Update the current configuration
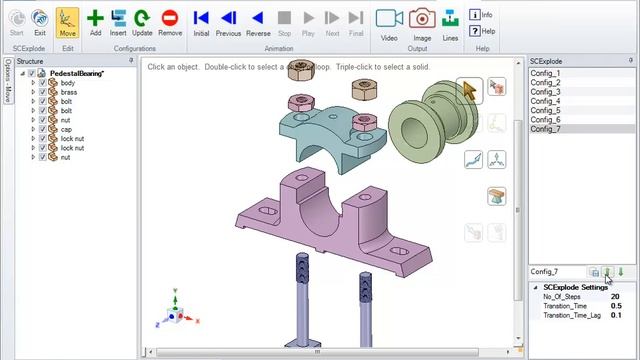Image resolution: width=640 pixels, height=360 pixels. coord(142,24)
